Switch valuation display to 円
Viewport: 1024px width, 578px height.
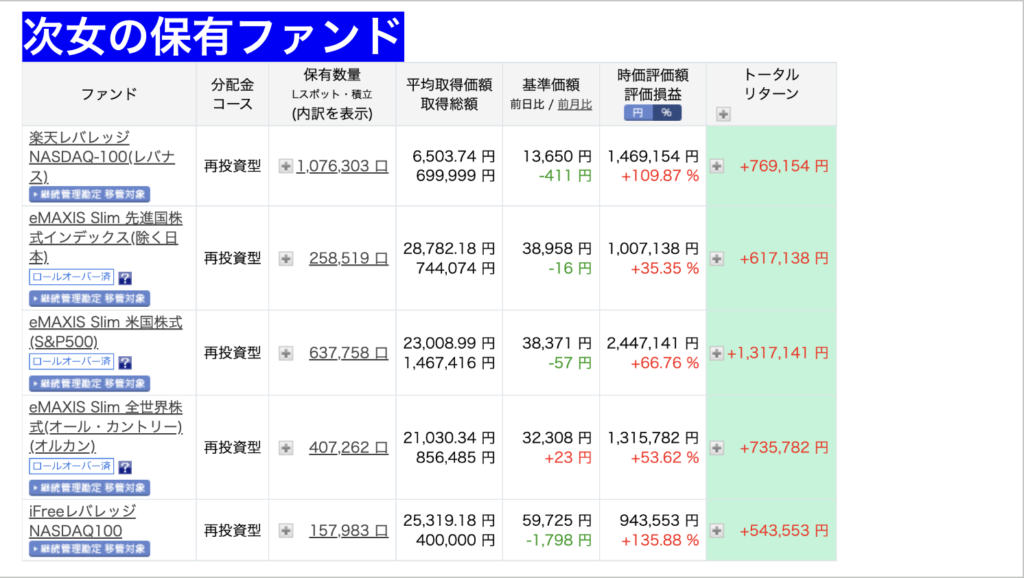tap(638, 113)
